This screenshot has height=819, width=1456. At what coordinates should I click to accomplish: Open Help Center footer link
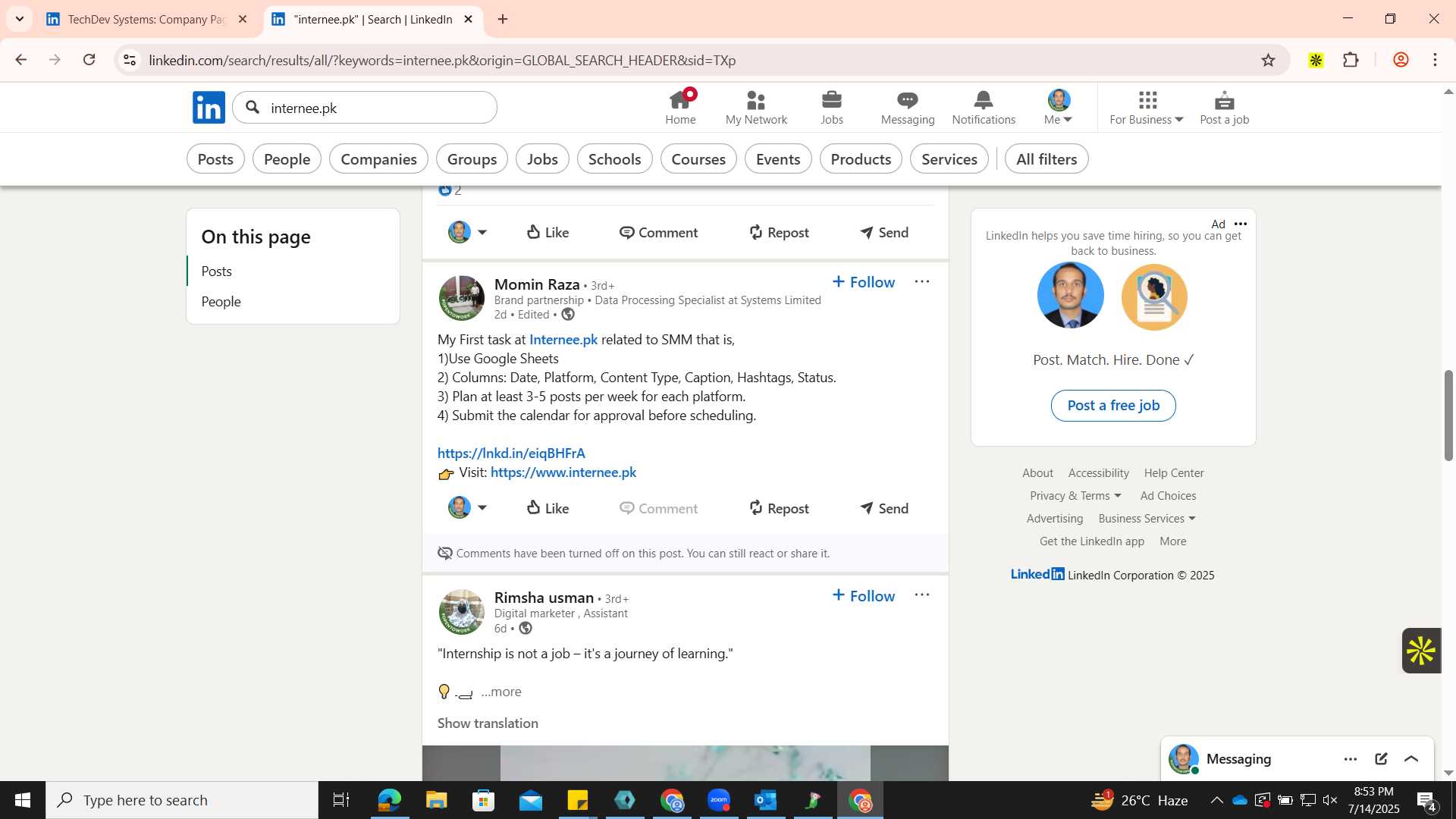click(x=1174, y=473)
